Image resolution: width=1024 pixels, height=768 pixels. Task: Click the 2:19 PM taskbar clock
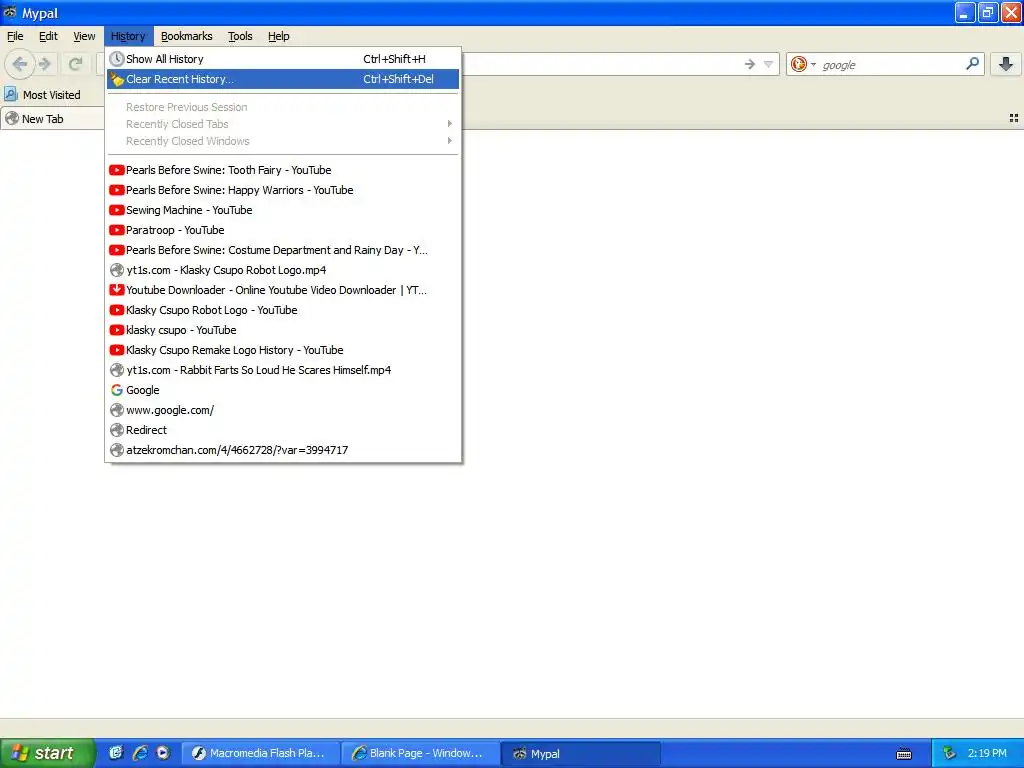point(987,754)
